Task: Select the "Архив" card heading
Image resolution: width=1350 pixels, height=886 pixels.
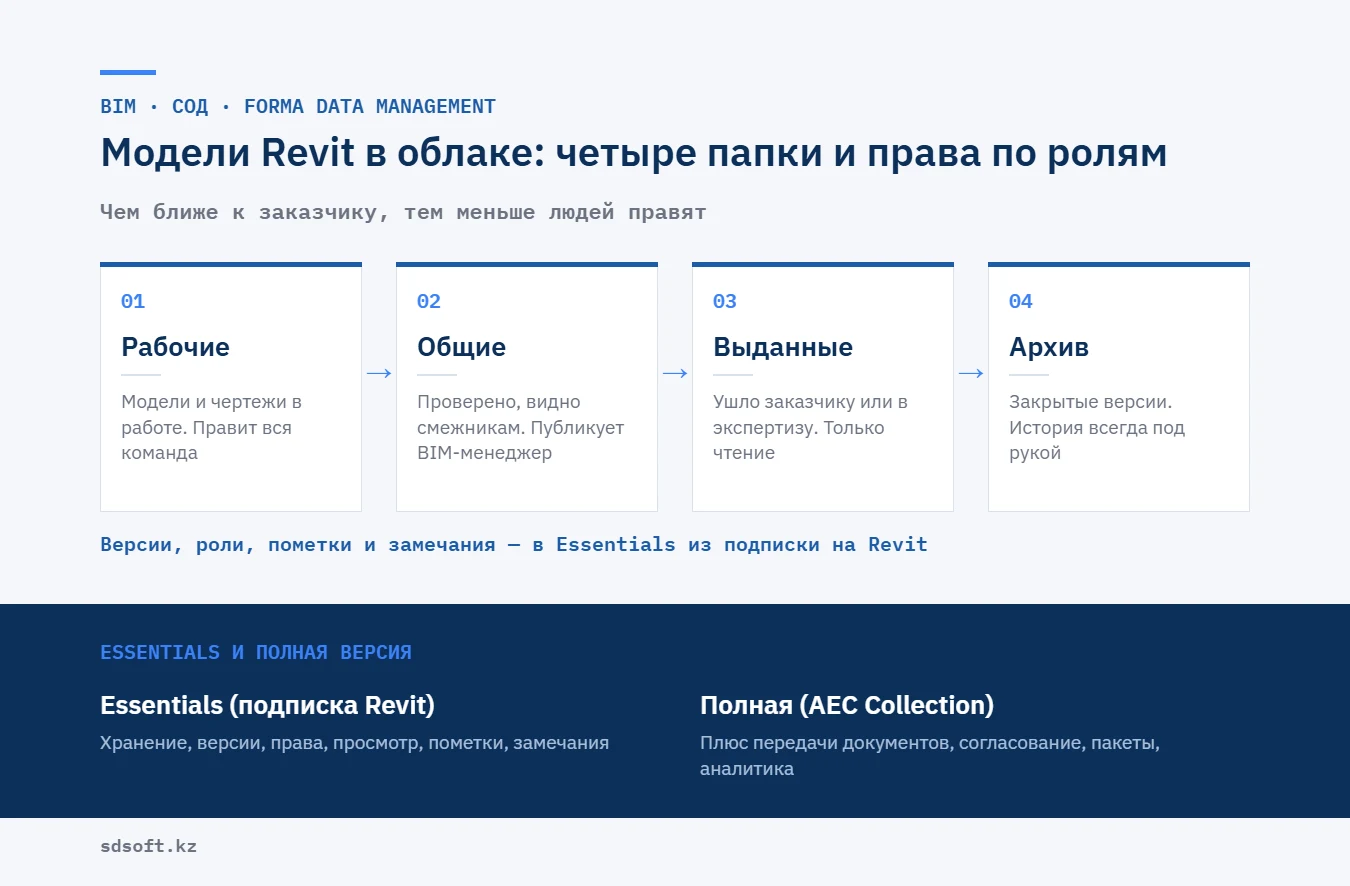Action: 1049,347
